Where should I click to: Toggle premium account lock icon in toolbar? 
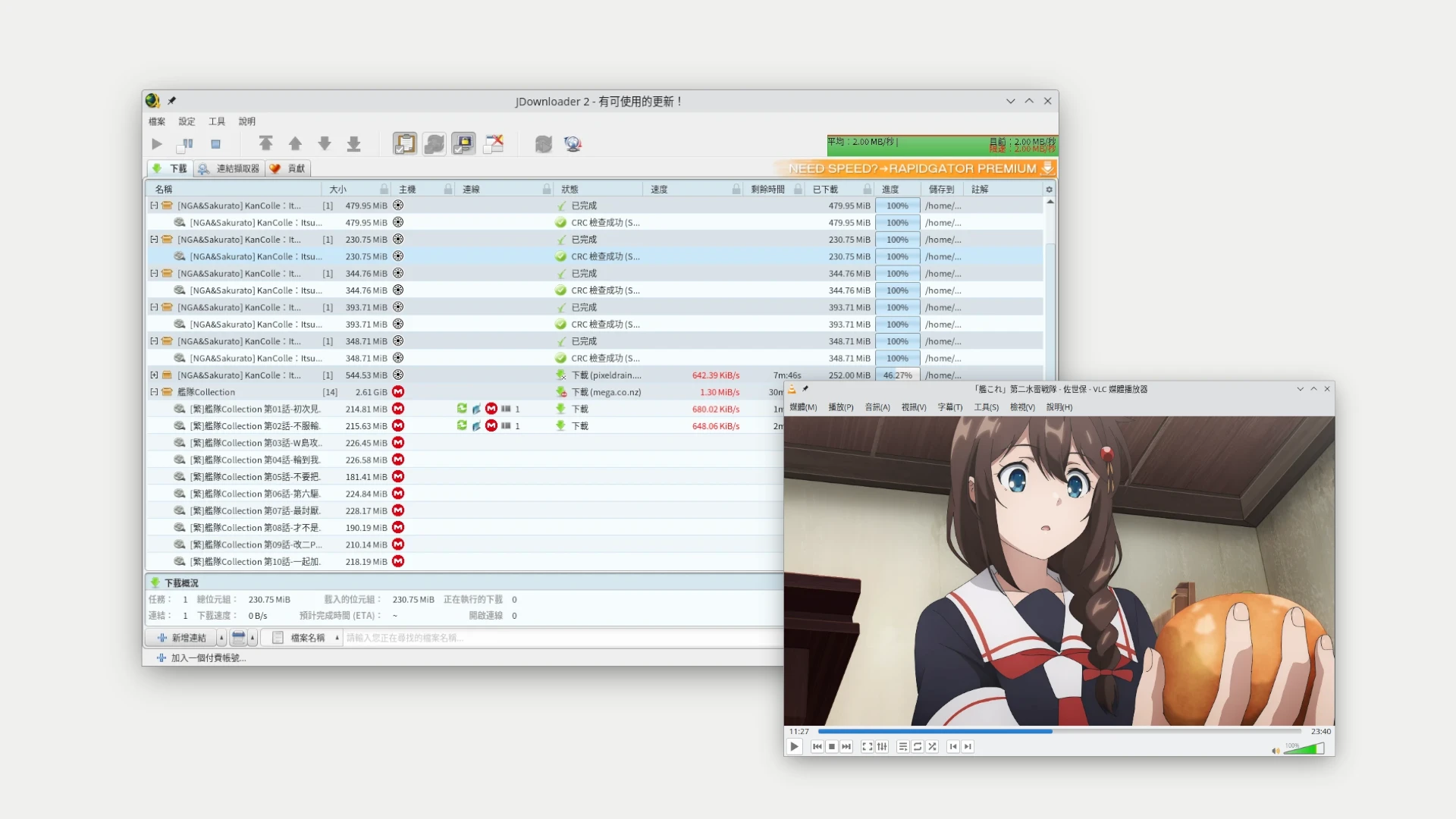(463, 144)
